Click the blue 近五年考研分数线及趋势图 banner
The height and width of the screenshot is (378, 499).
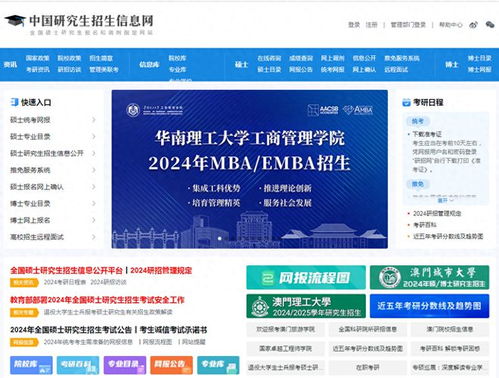pyautogui.click(x=429, y=306)
